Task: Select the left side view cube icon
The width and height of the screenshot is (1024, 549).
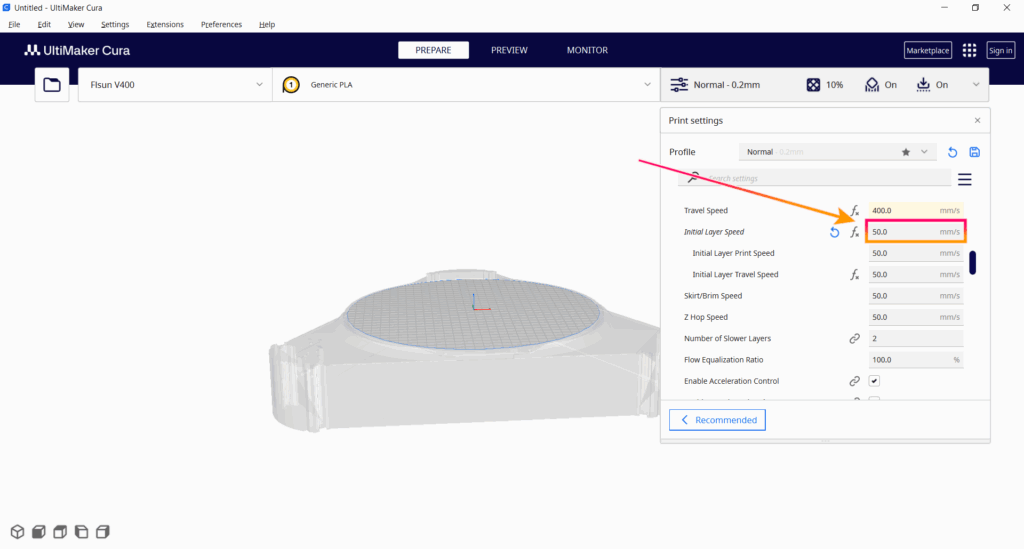Action: [x=82, y=532]
